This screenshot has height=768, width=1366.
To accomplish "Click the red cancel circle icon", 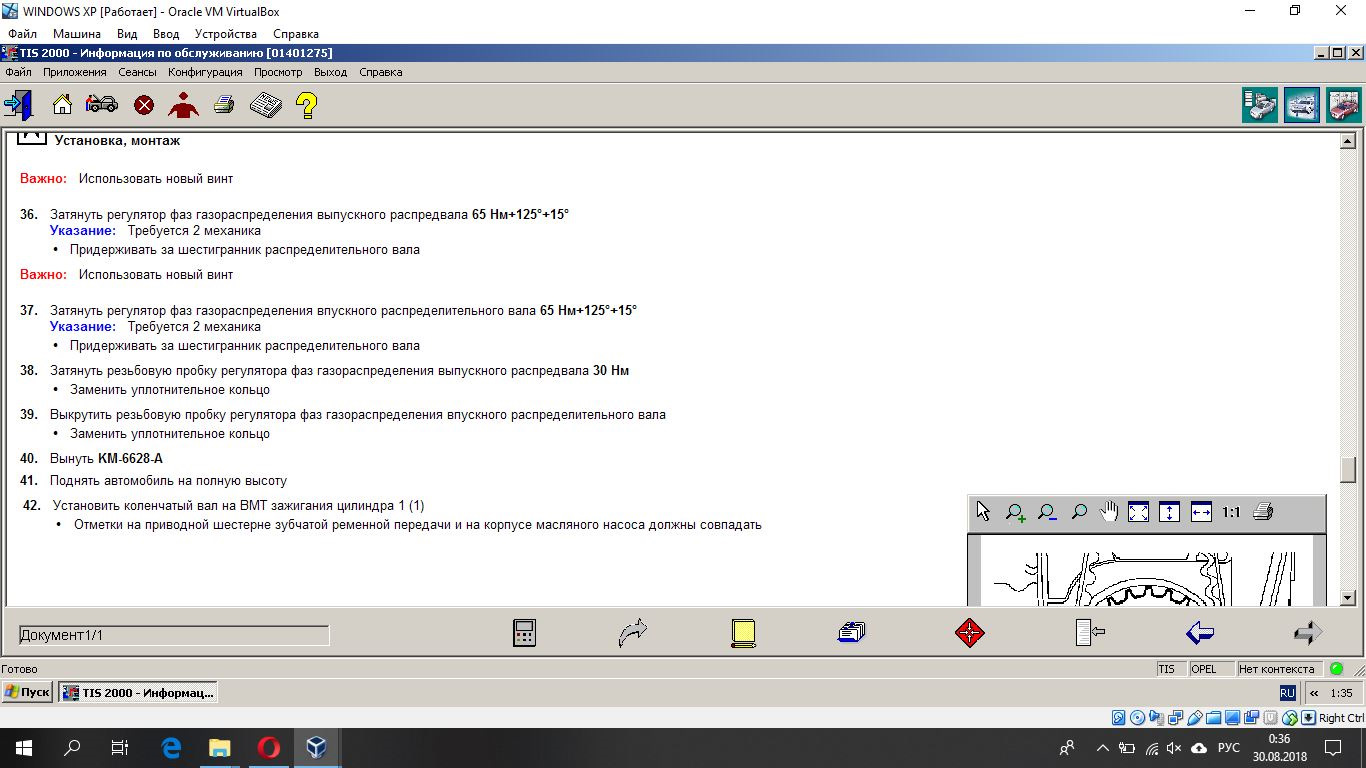I will click(x=144, y=105).
